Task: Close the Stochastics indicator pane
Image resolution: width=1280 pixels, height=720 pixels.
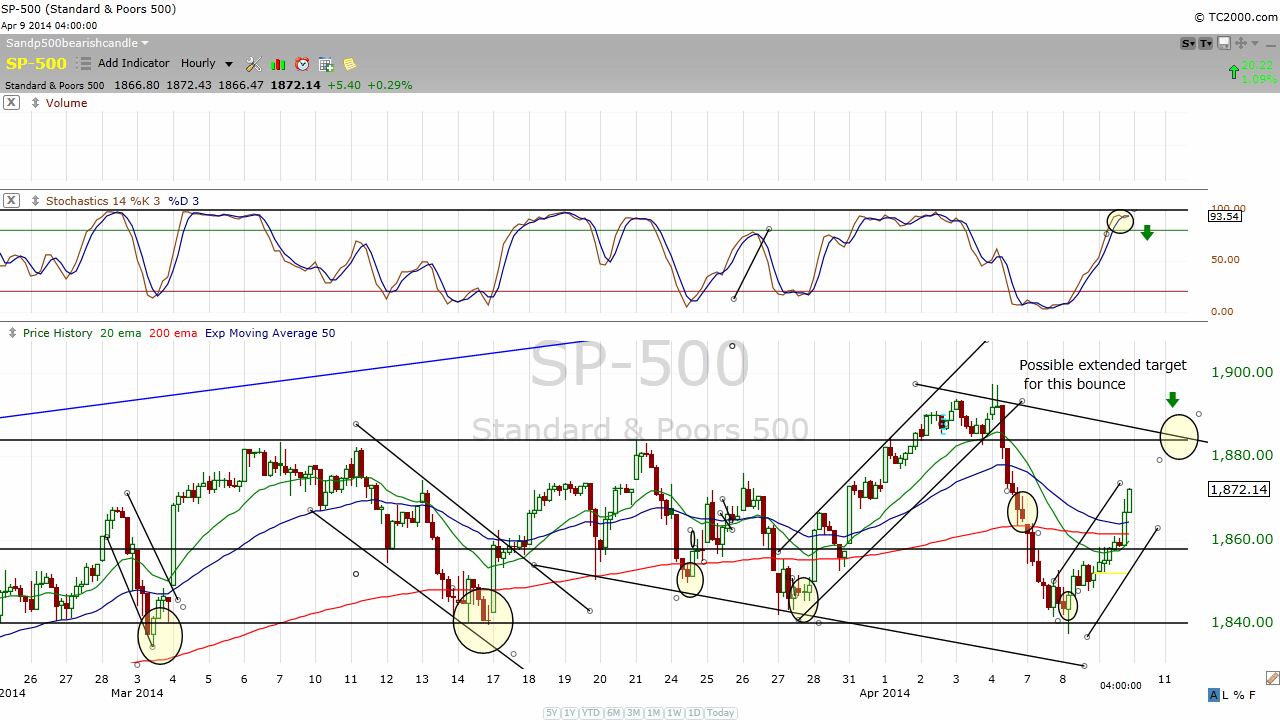Action: pyautogui.click(x=11, y=201)
